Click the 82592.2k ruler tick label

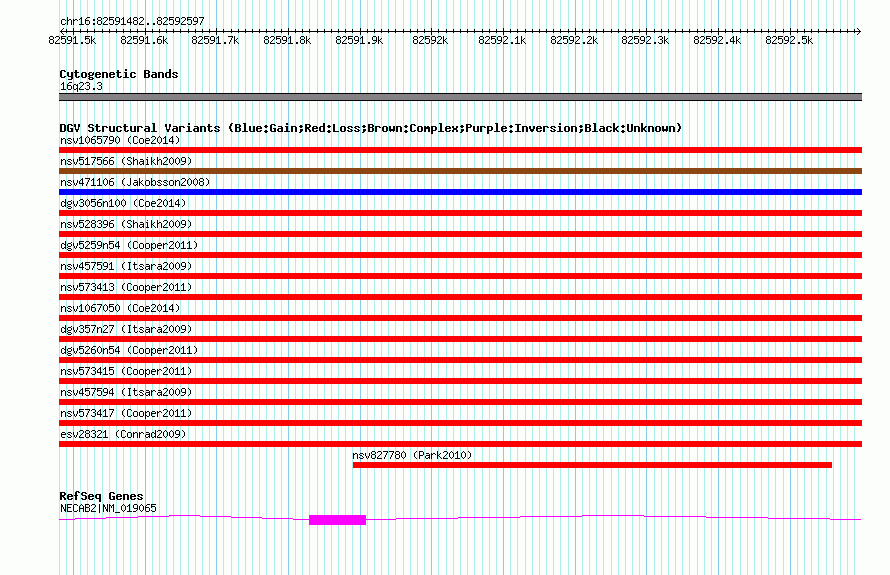point(574,40)
